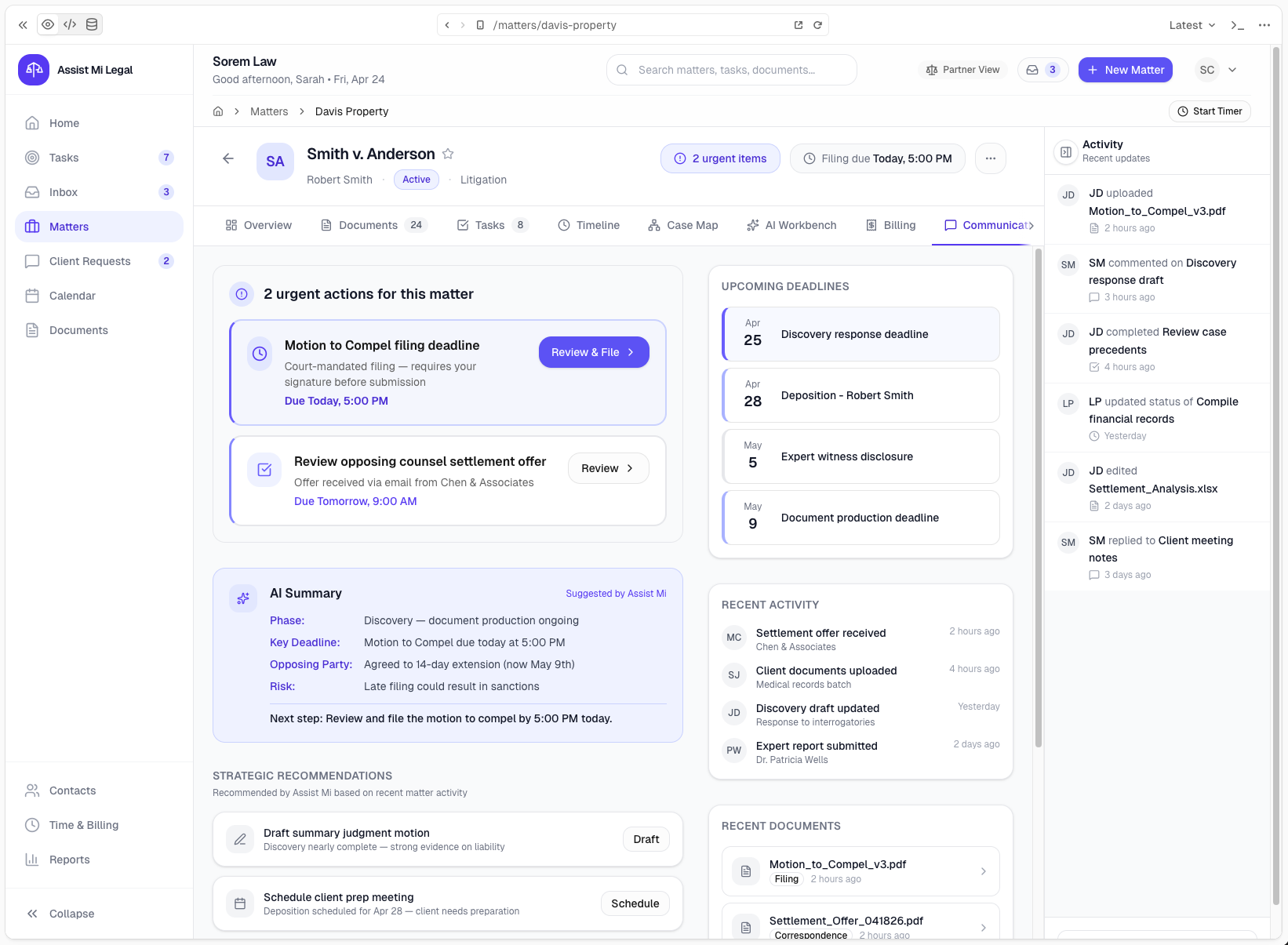
Task: Open the Case Map tab
Action: click(x=683, y=225)
